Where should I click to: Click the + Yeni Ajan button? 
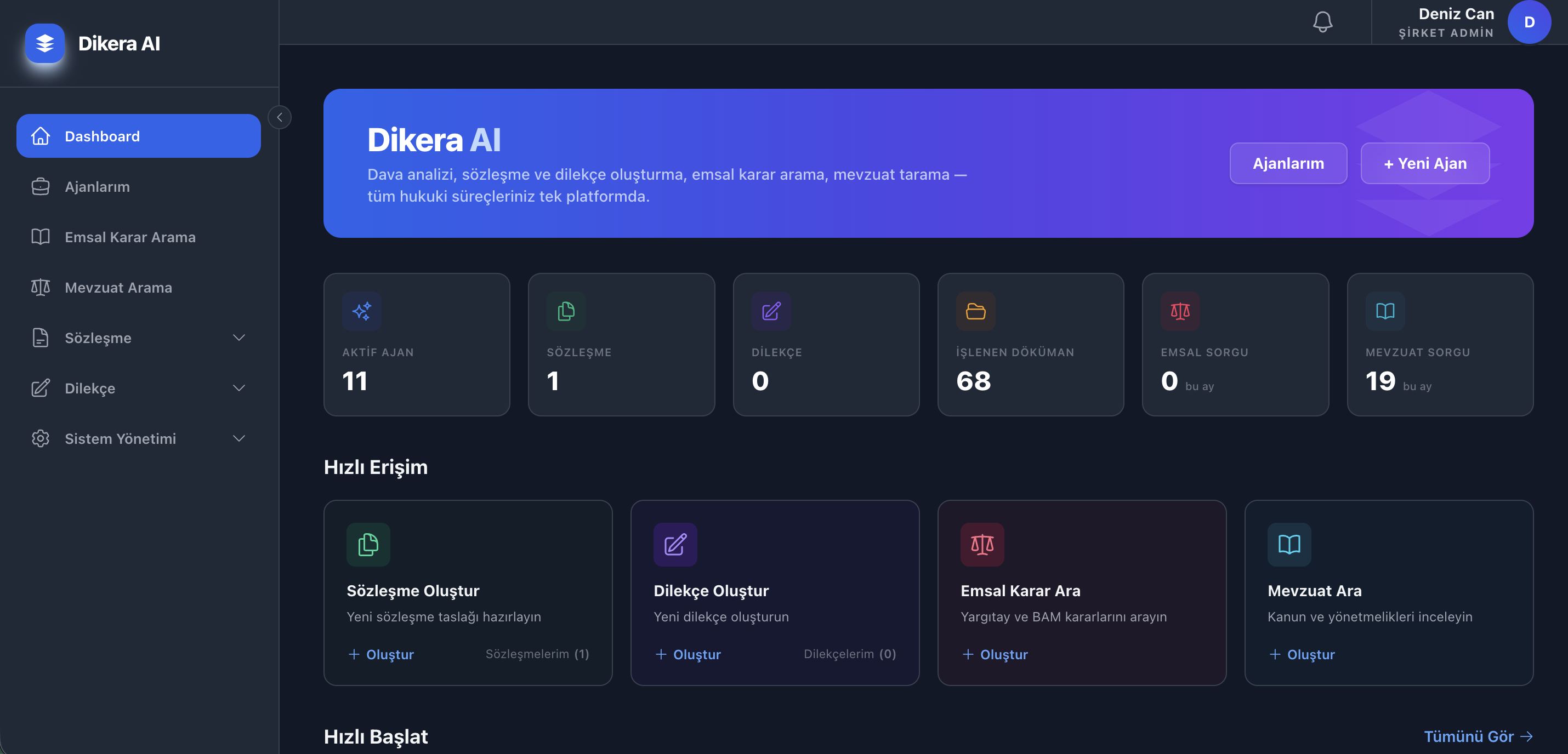point(1425,163)
